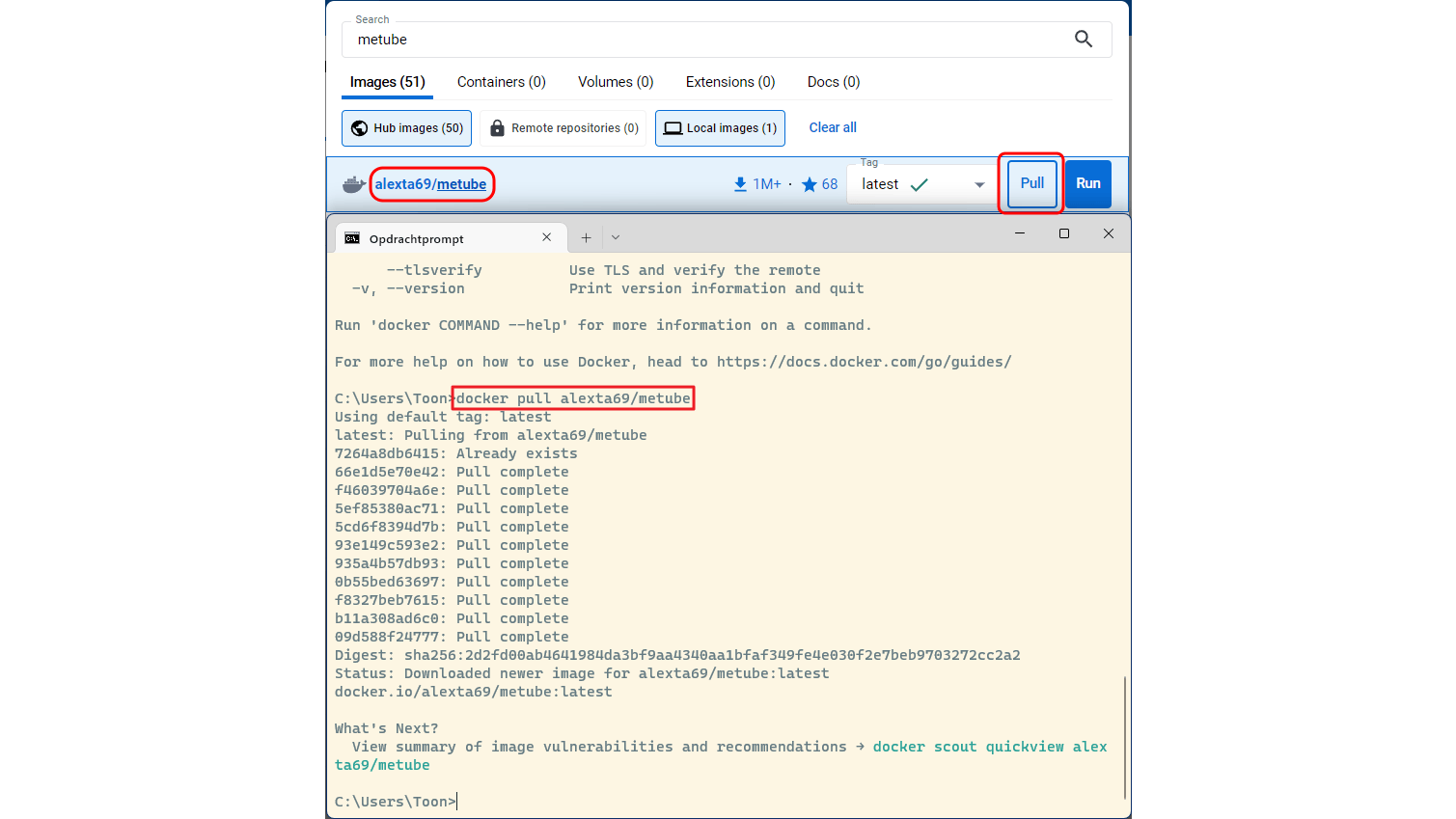Click the terminal icon on Opdrachtprompt tab
1456x819 pixels.
[x=352, y=238]
